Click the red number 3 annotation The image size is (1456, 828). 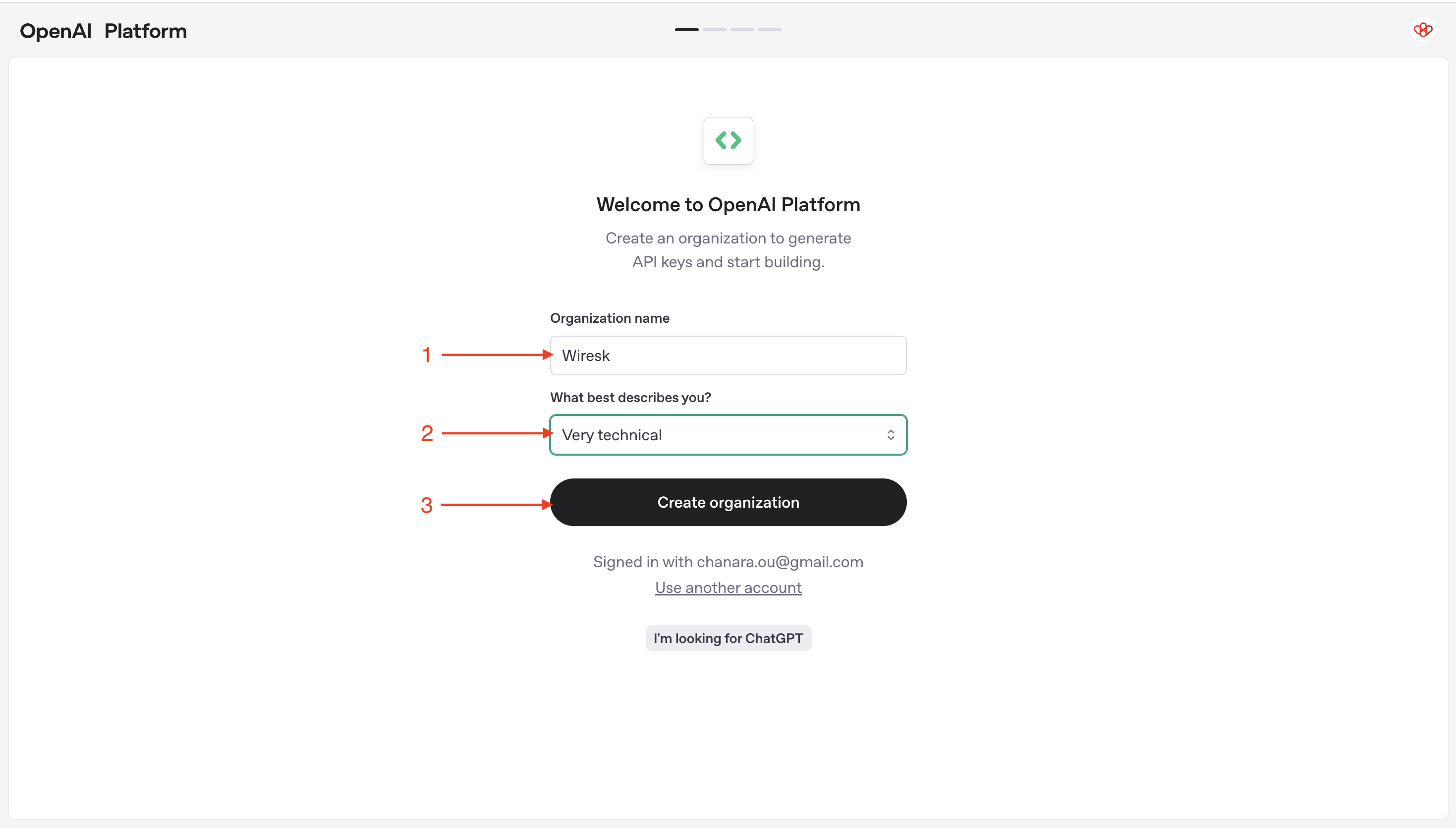(427, 505)
